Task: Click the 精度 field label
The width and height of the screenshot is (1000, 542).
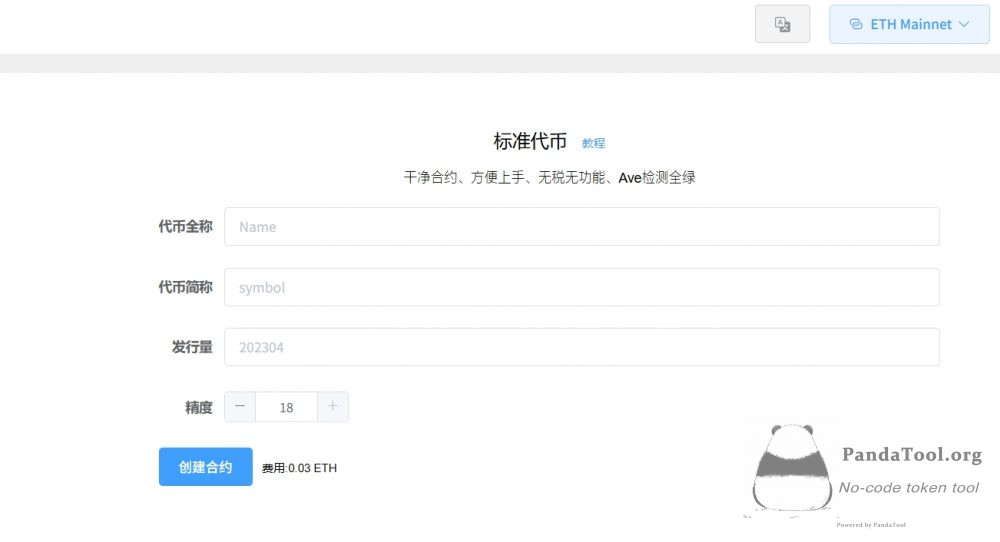Action: [x=198, y=407]
